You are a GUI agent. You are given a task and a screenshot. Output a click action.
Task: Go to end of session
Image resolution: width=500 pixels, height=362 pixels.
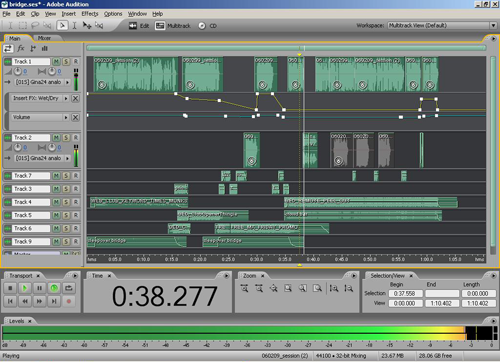[x=54, y=301]
